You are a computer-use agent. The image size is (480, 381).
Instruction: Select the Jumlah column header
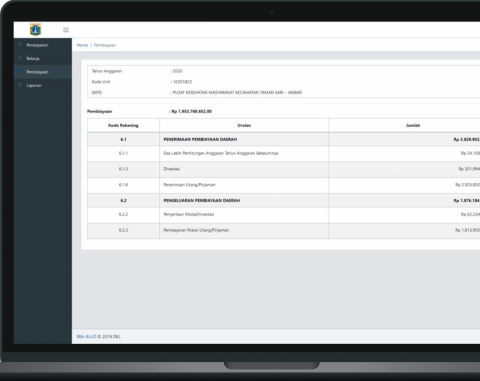pos(413,125)
